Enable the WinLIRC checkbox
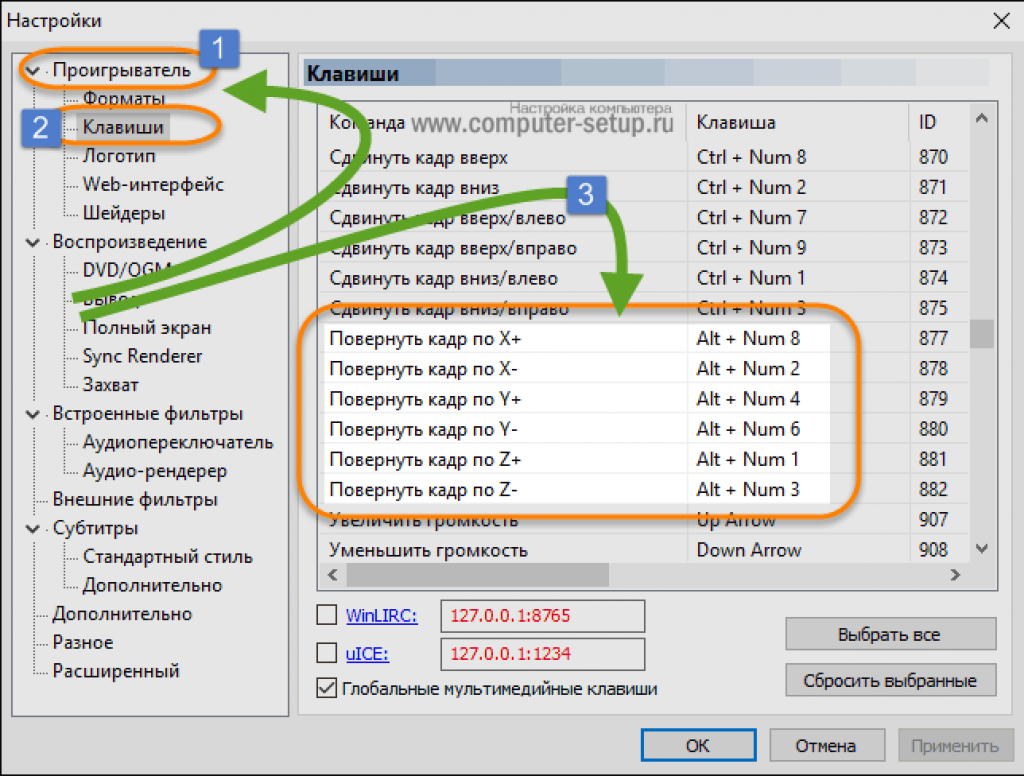Viewport: 1024px width, 776px height. [x=327, y=615]
